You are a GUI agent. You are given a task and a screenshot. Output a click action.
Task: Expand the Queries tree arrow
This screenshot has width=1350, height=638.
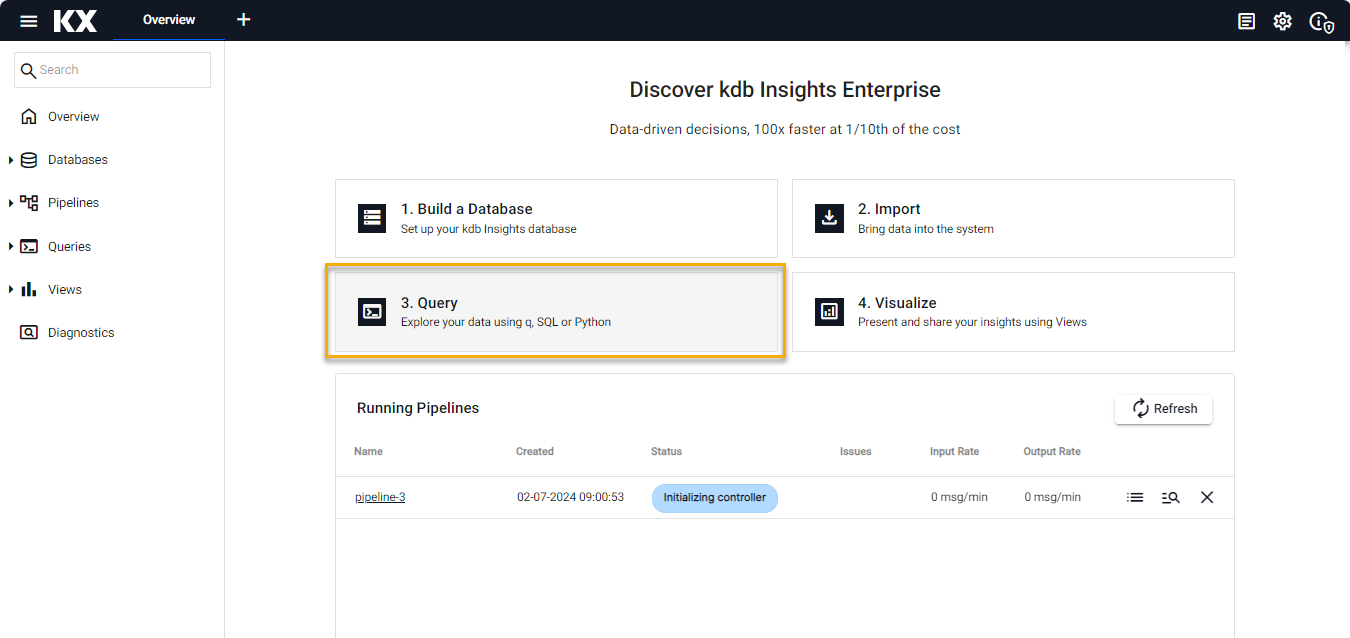click(x=11, y=246)
